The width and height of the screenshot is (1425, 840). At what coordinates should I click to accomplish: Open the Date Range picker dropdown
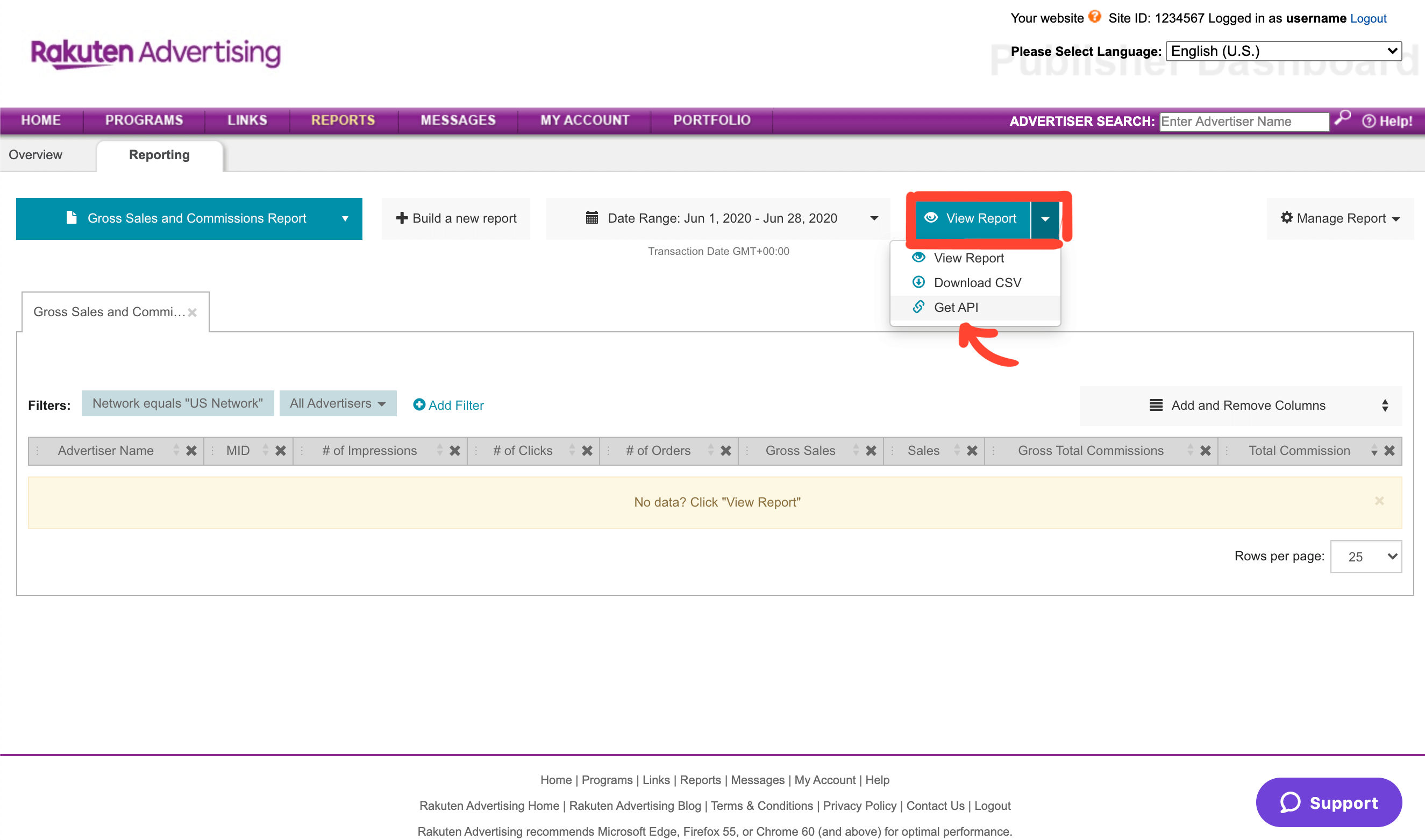pyautogui.click(x=719, y=218)
